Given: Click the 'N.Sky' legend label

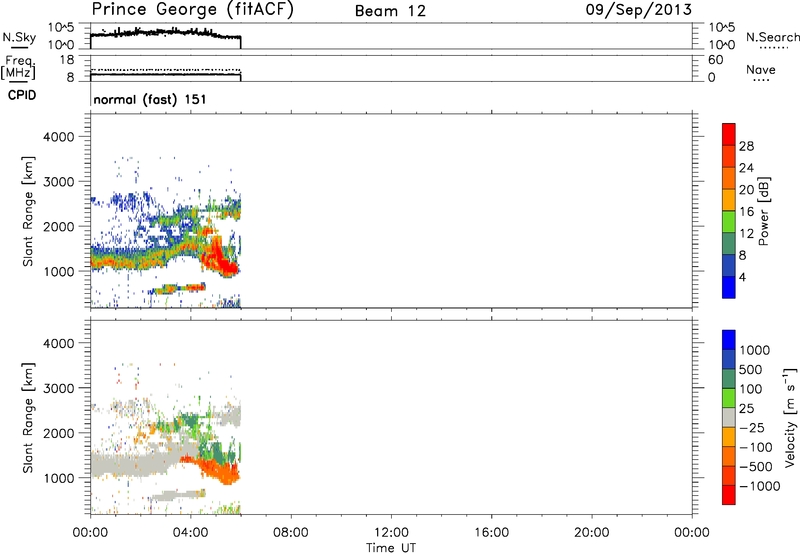Looking at the screenshot, I should click(19, 37).
